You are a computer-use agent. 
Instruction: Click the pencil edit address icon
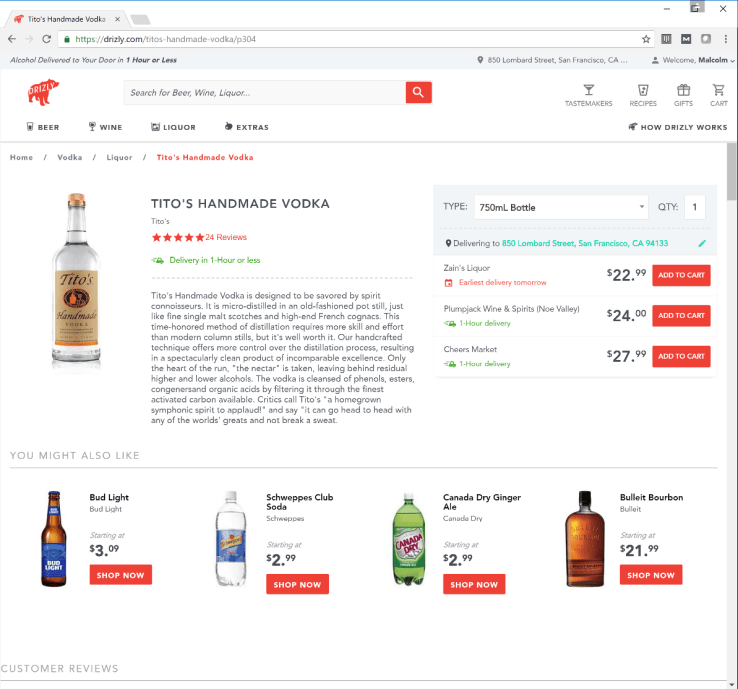tap(702, 243)
